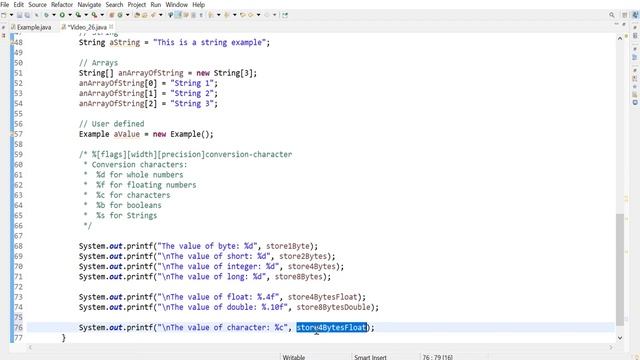Click the Open Perspective icon

(x=624, y=15)
